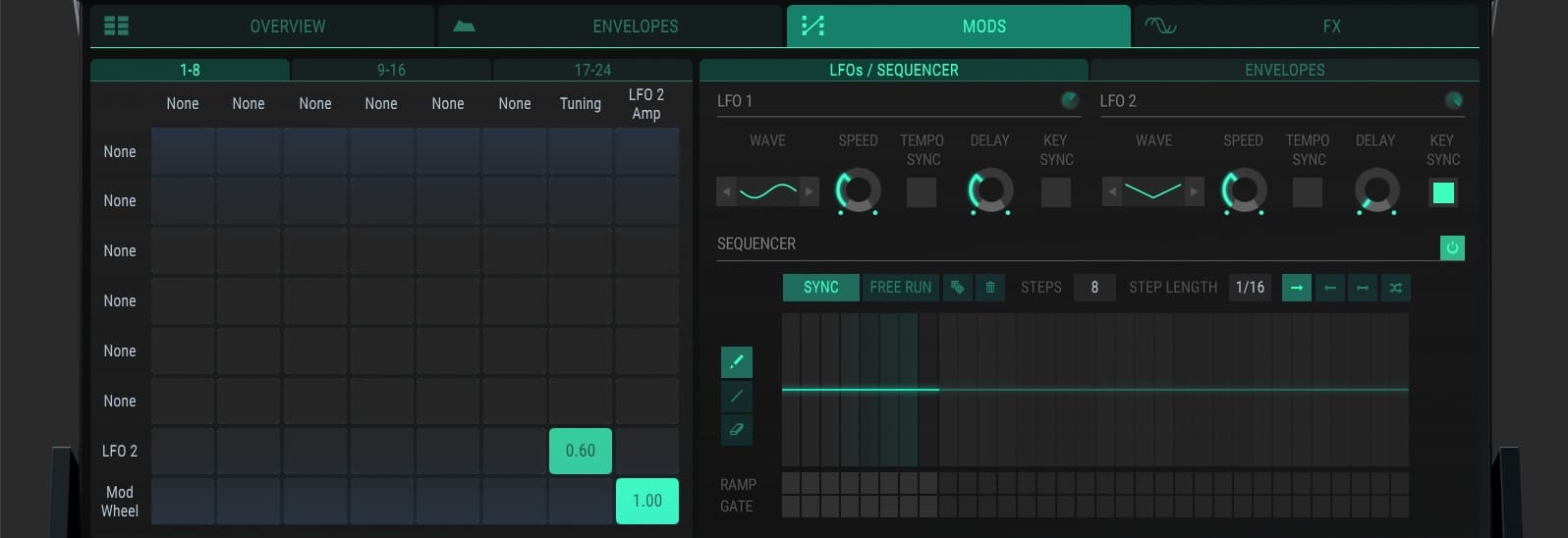Click the LFO 1 sine waveform display
The height and width of the screenshot is (538, 1568).
pos(767,191)
